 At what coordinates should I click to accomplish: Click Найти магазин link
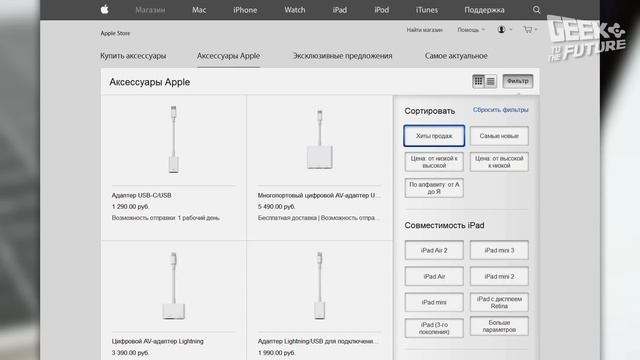coord(424,30)
